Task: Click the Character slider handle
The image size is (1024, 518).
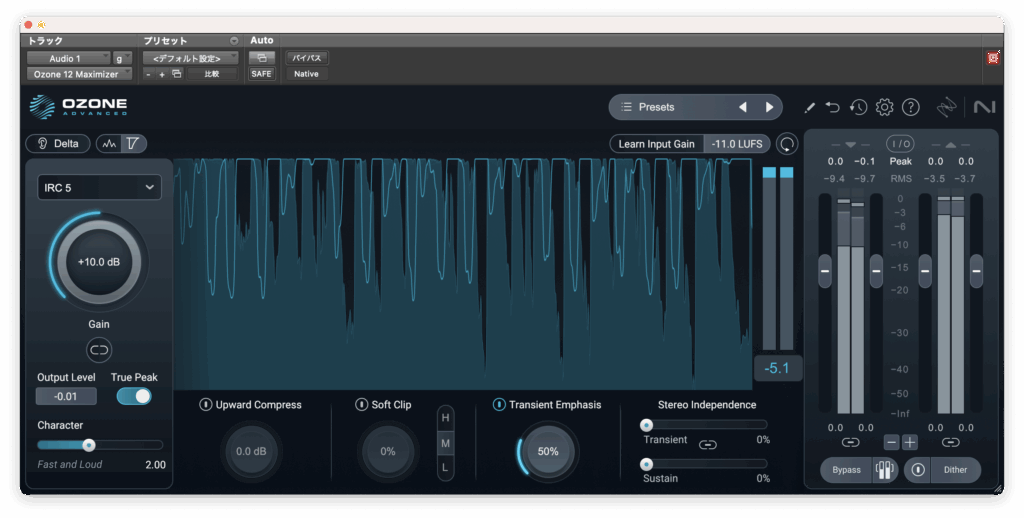Action: [89, 445]
